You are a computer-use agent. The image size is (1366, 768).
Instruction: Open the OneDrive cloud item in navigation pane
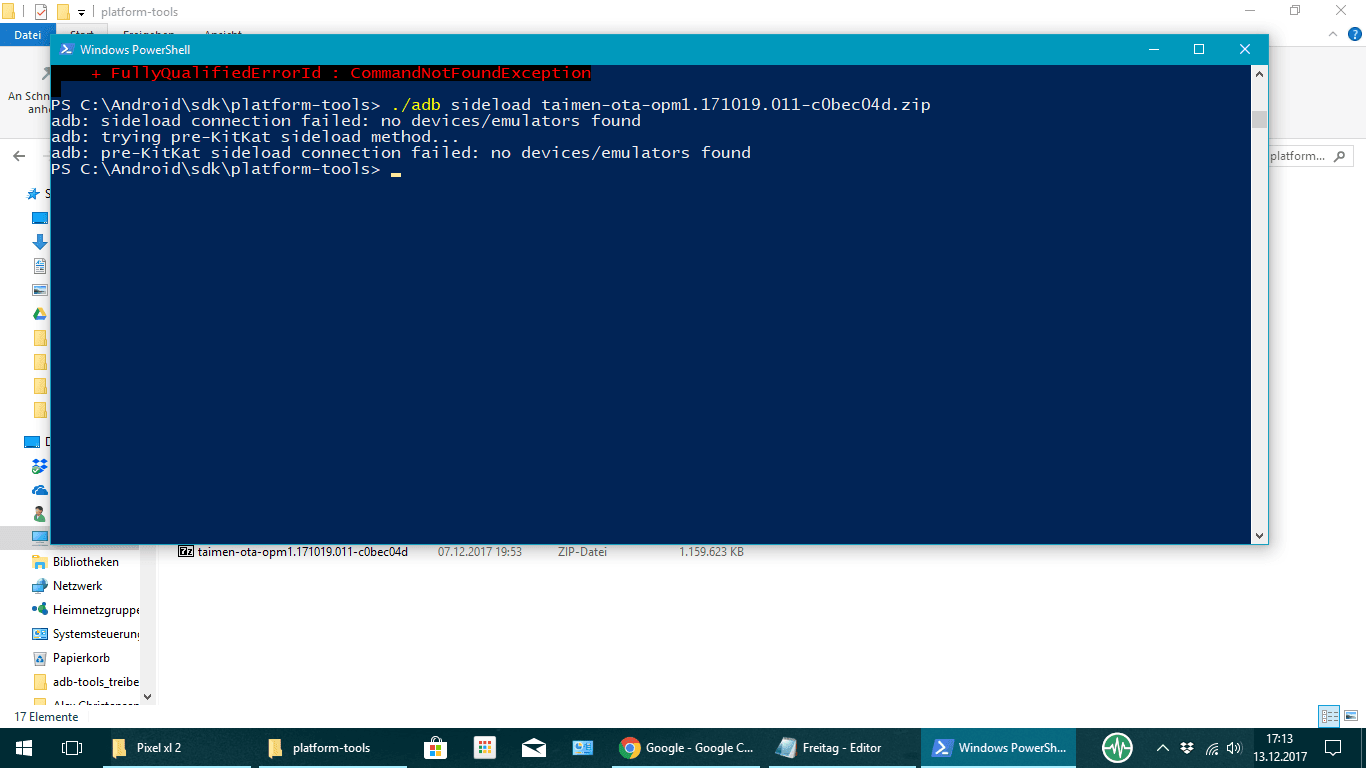[40, 490]
